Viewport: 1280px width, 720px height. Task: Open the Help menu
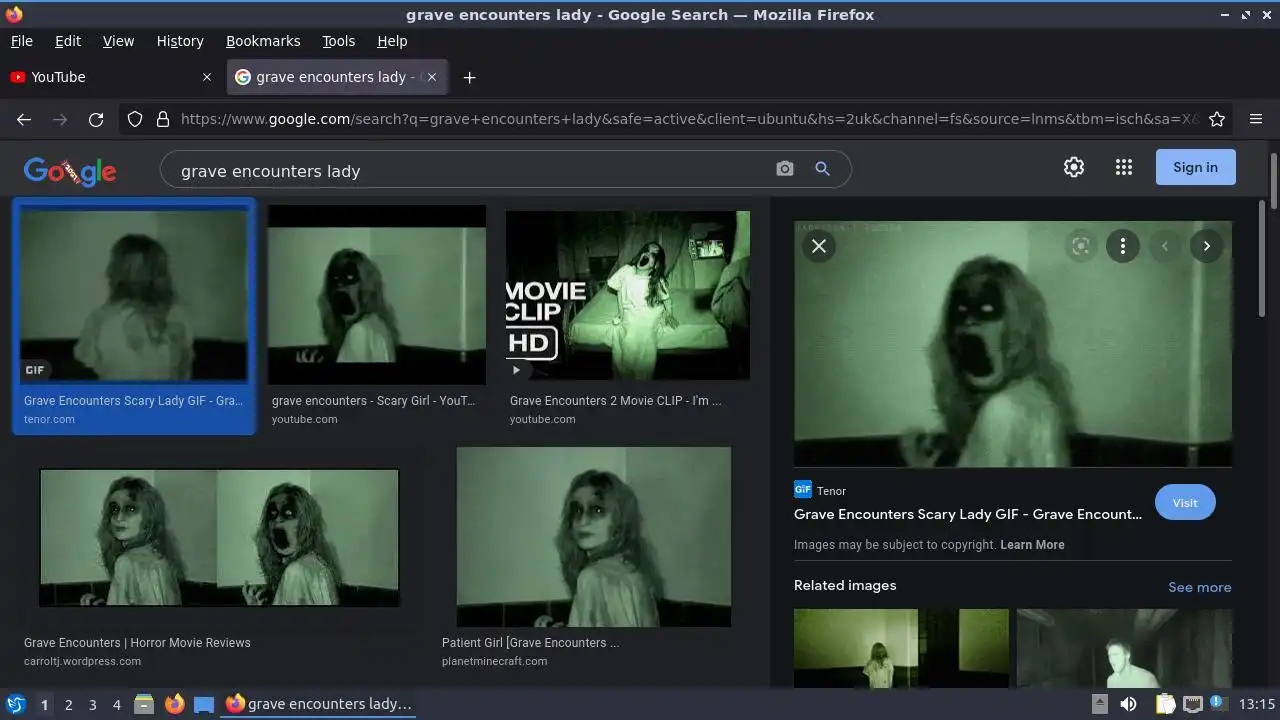point(392,41)
